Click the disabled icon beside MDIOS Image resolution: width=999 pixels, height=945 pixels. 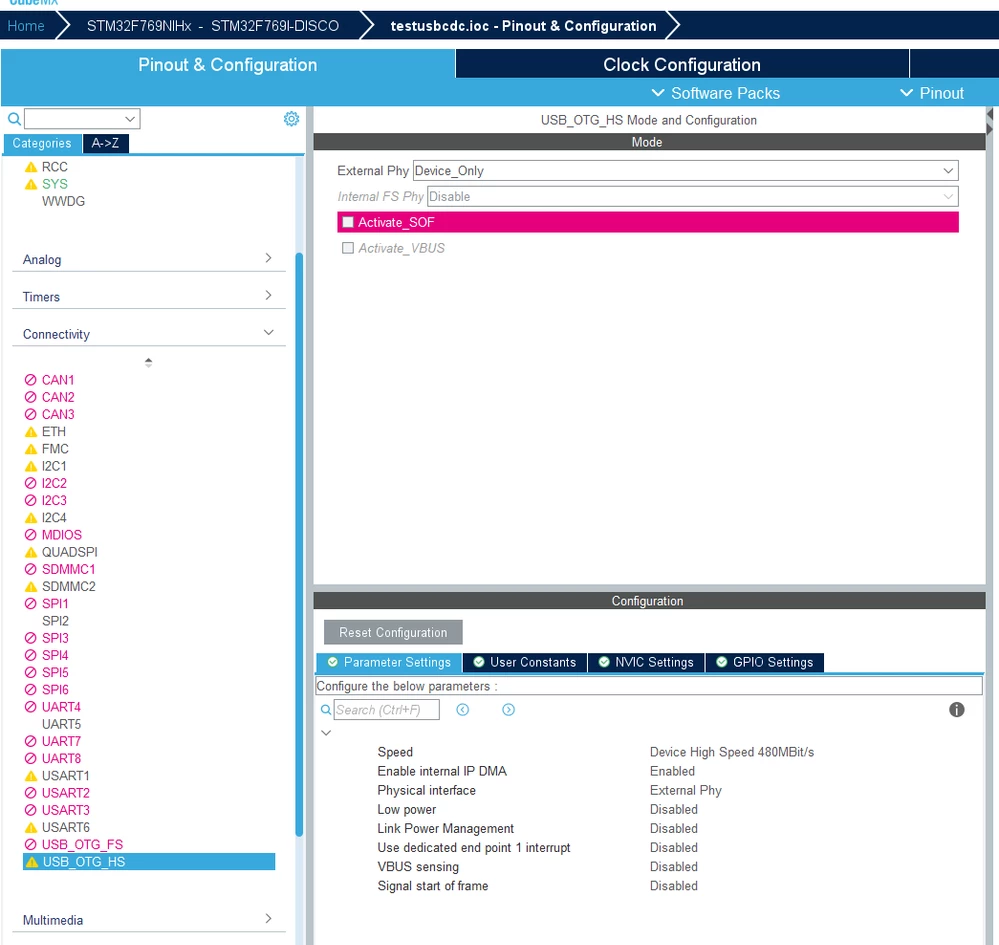tap(31, 535)
